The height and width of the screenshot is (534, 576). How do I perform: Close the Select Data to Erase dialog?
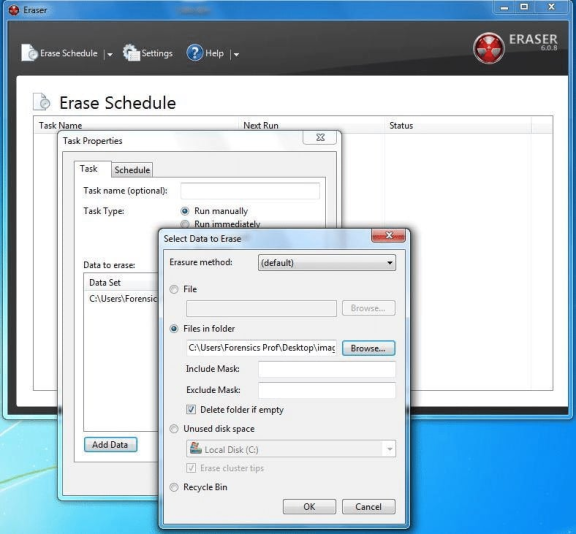389,235
